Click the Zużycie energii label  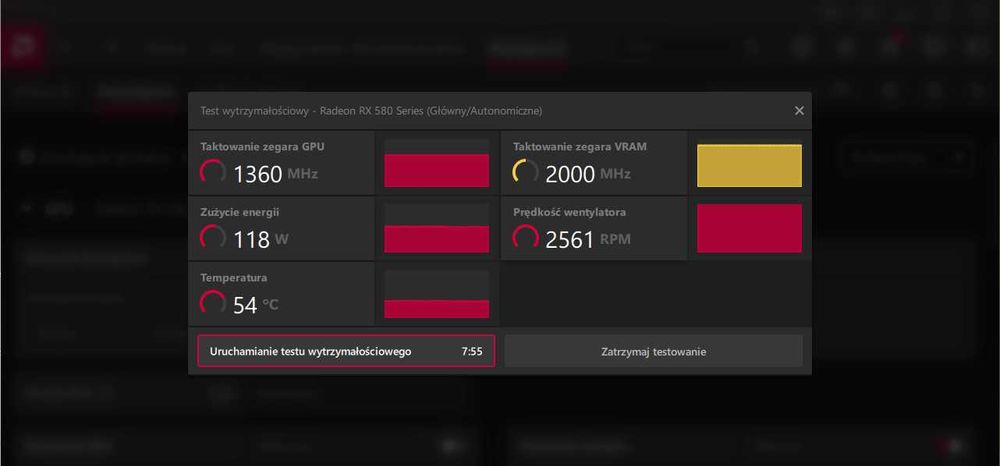click(x=240, y=212)
